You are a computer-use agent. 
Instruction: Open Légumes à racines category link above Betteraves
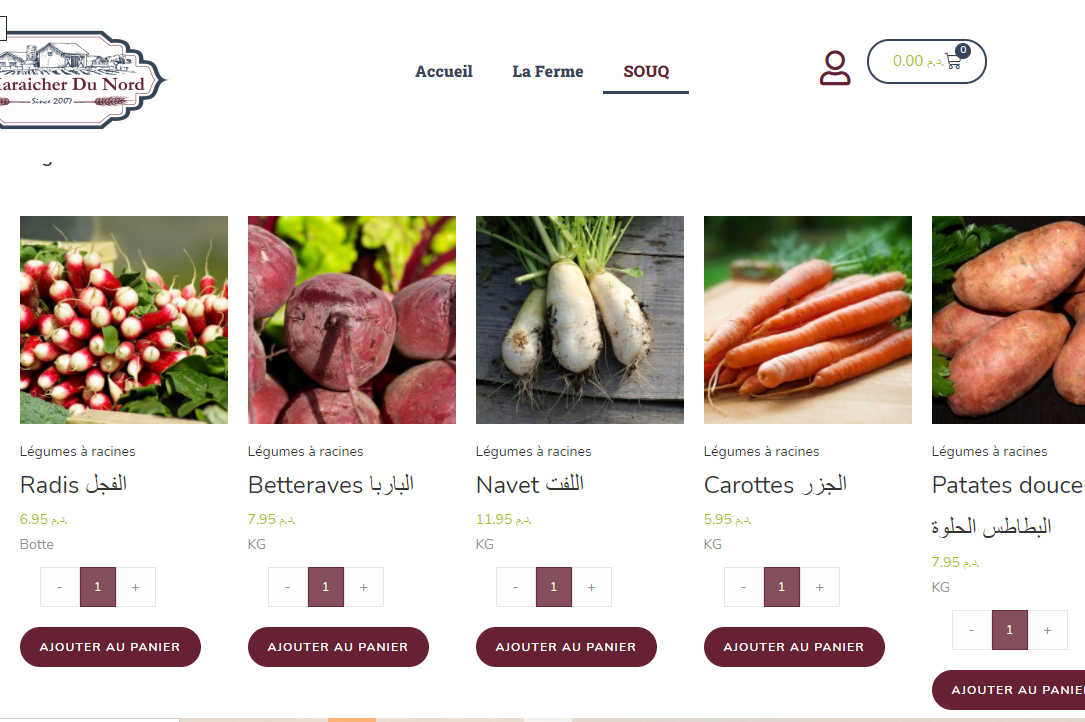pyautogui.click(x=305, y=451)
